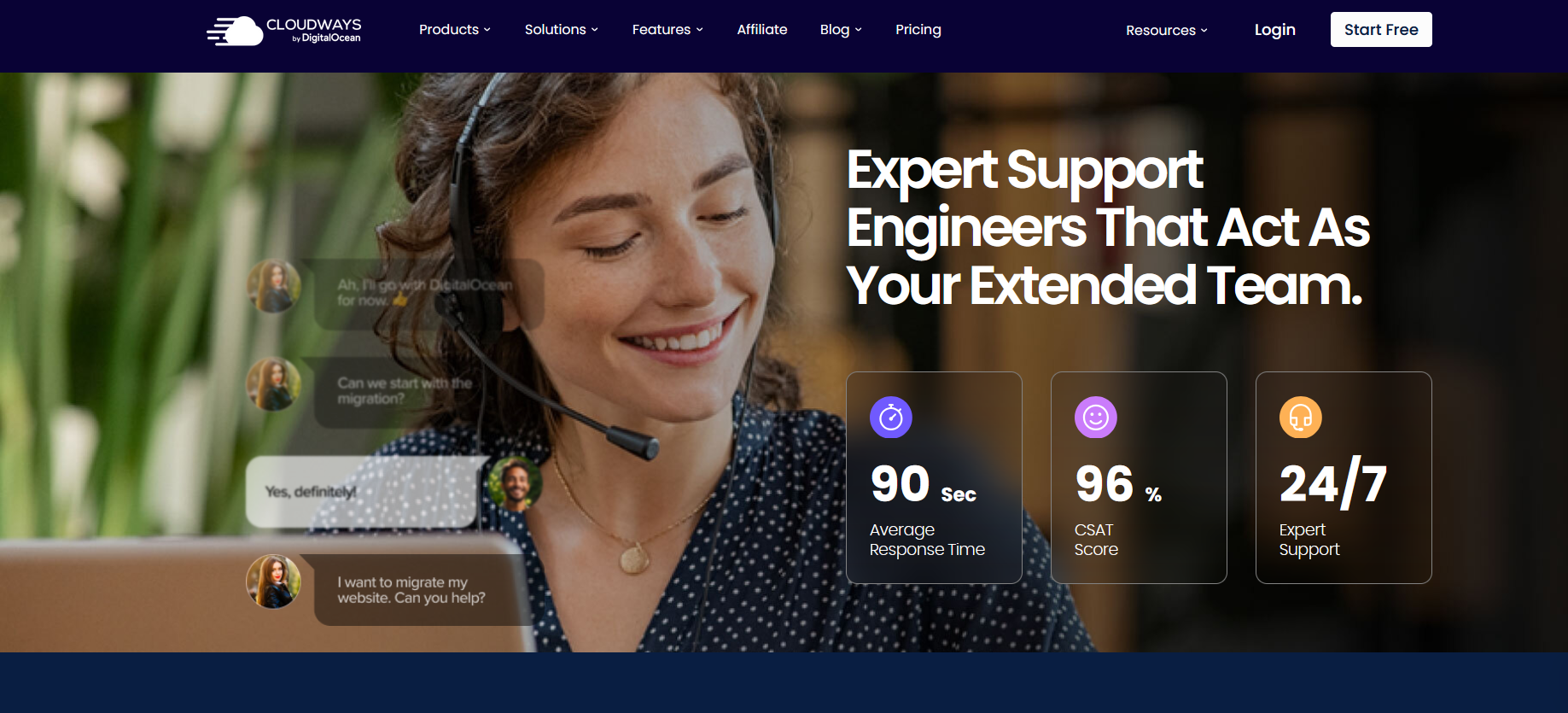Click the pink smiley CSAT icon
1568x713 pixels.
(x=1096, y=418)
